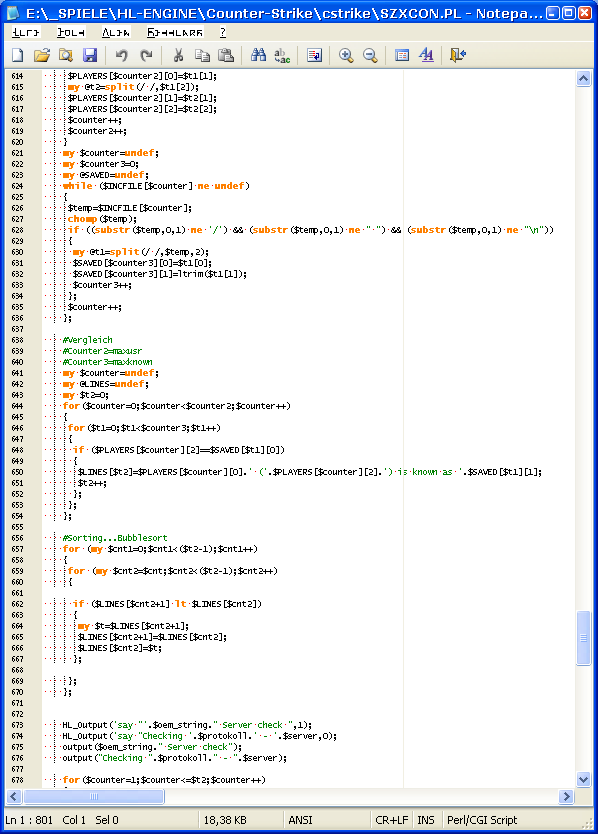Click the Paste clipboard icon
Screen dimensions: 598x834
click(x=226, y=55)
